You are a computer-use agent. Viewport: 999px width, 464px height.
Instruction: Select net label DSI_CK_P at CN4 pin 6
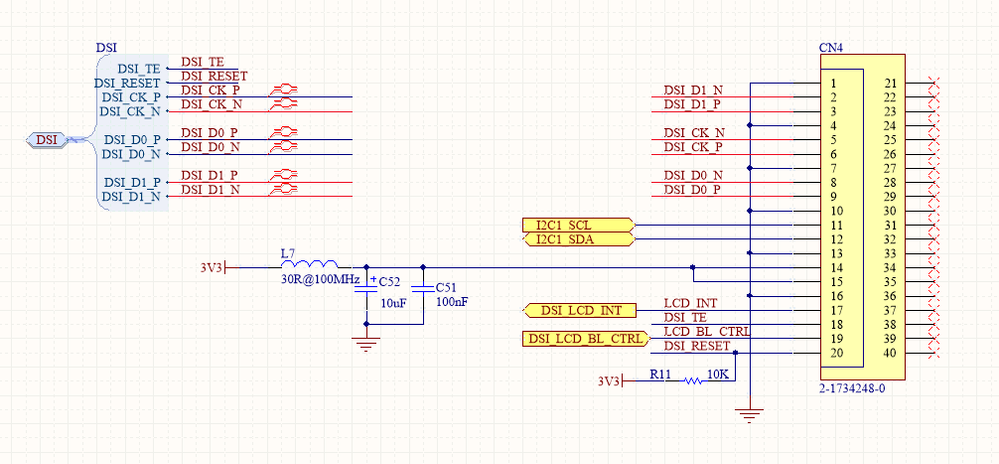click(x=693, y=147)
